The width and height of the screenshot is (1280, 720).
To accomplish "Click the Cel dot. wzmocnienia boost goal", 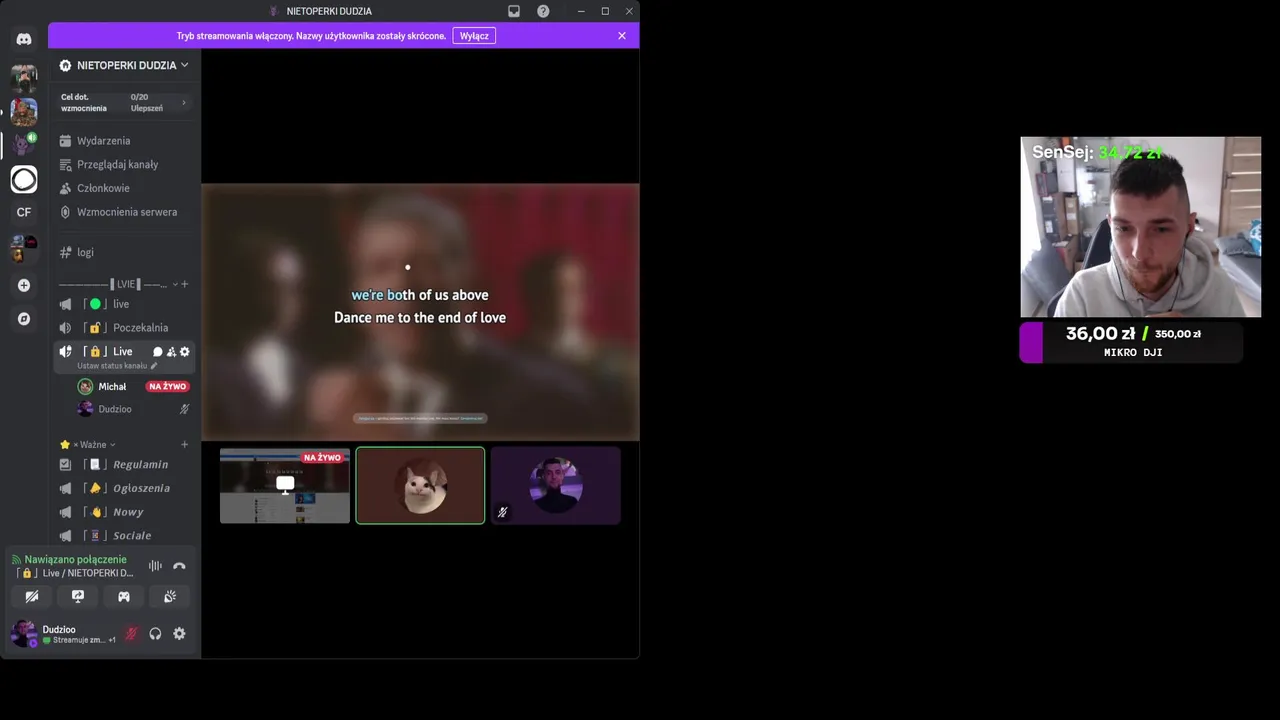I will pos(124,103).
